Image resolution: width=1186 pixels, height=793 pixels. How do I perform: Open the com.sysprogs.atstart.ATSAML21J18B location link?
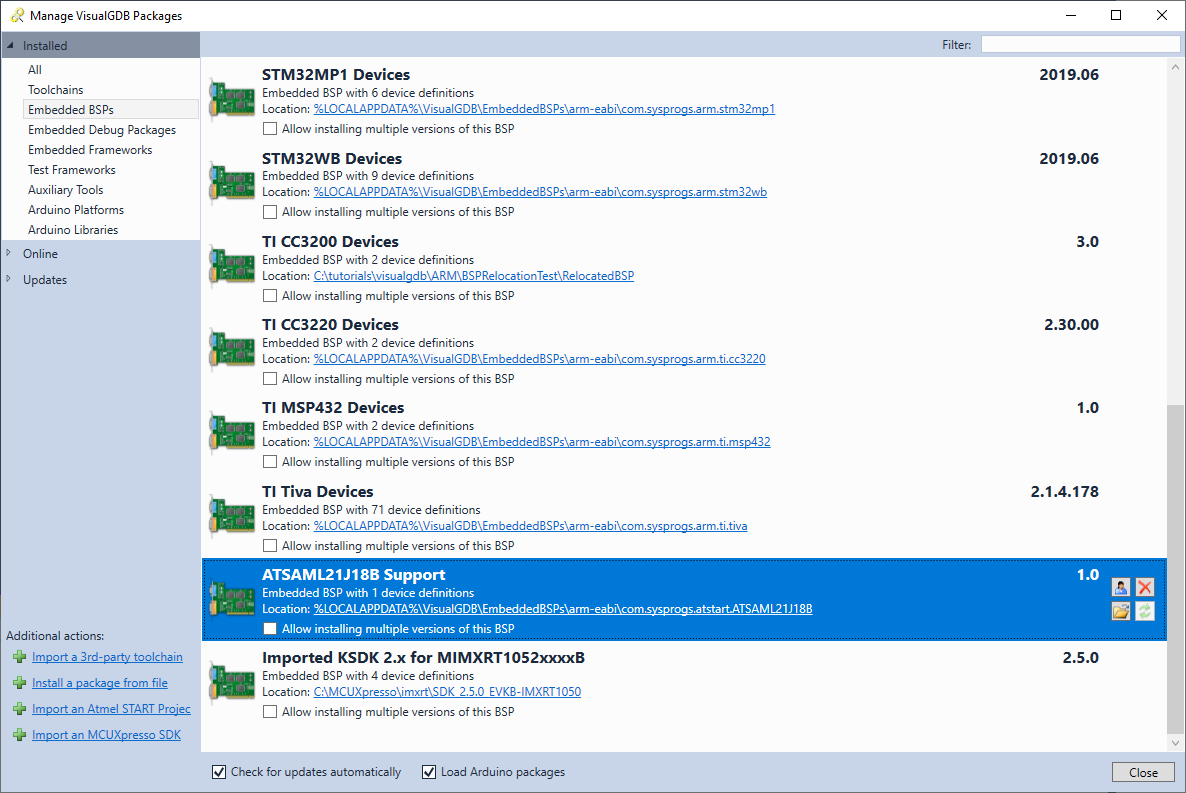point(564,609)
